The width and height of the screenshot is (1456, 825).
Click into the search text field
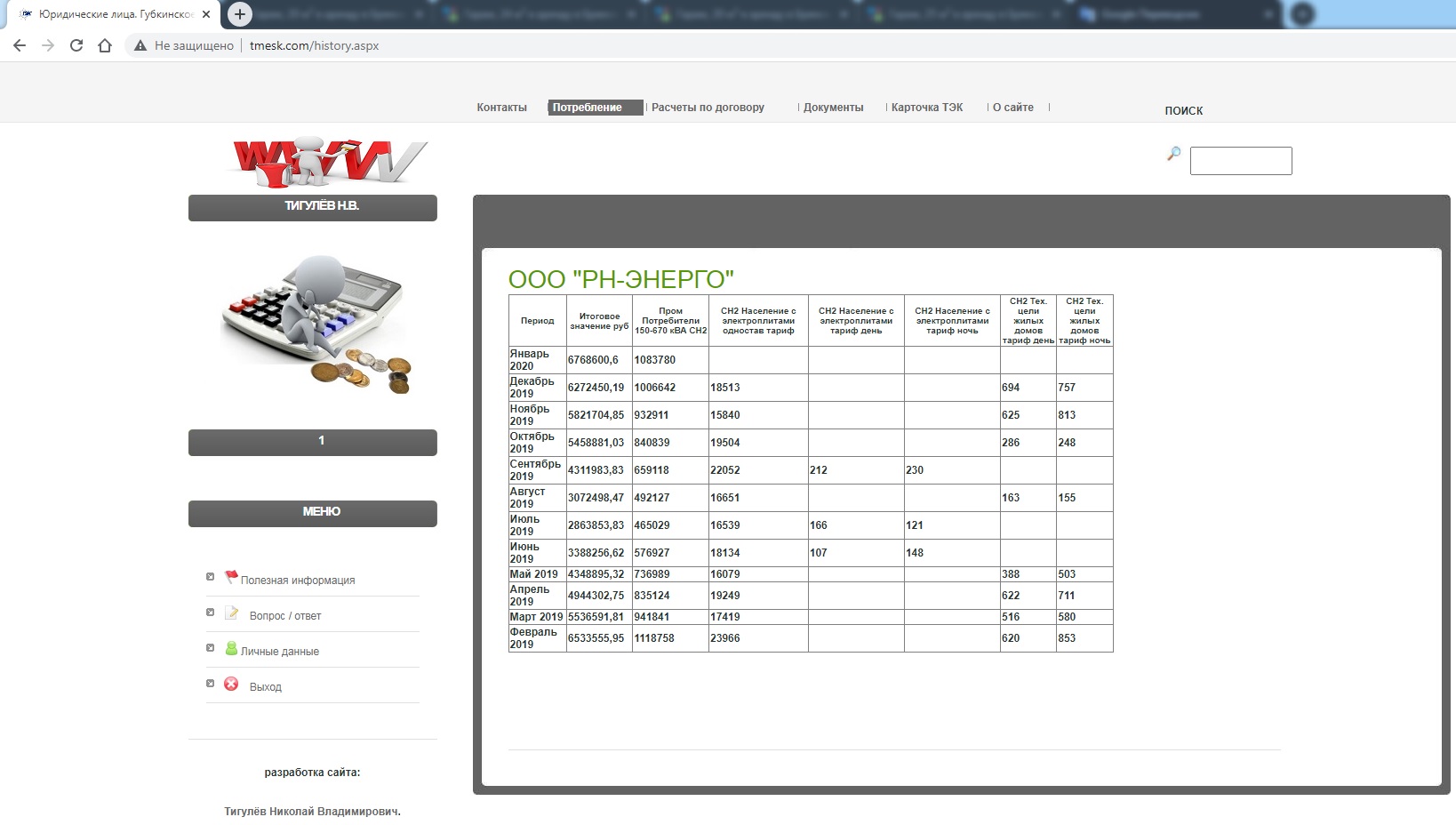tap(1240, 161)
